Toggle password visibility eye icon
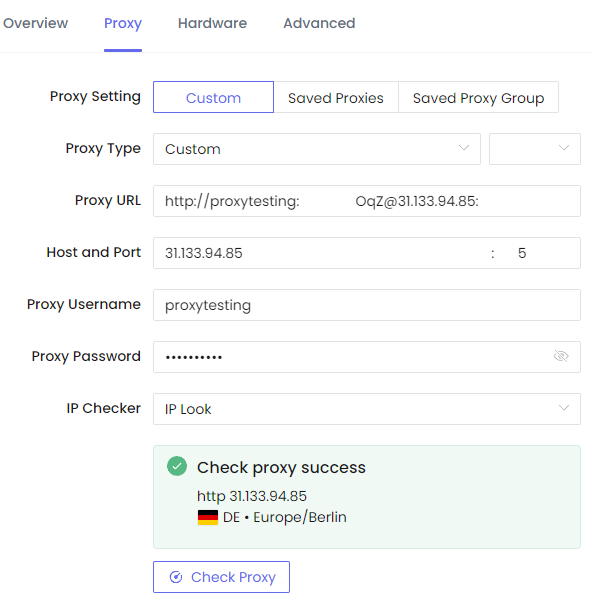This screenshot has height=603, width=592. pyautogui.click(x=561, y=356)
